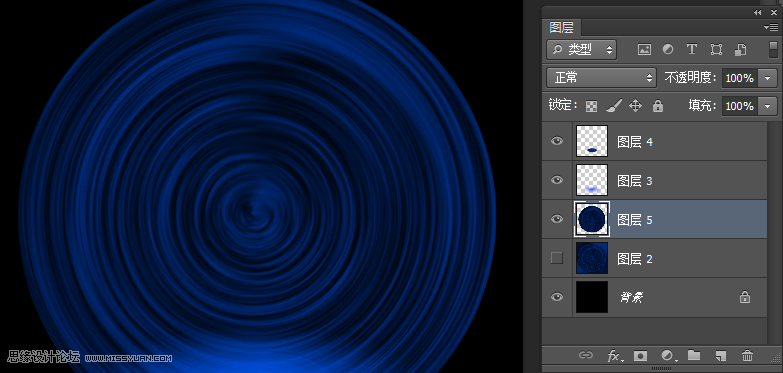Delete layer with trash icon

coord(748,356)
